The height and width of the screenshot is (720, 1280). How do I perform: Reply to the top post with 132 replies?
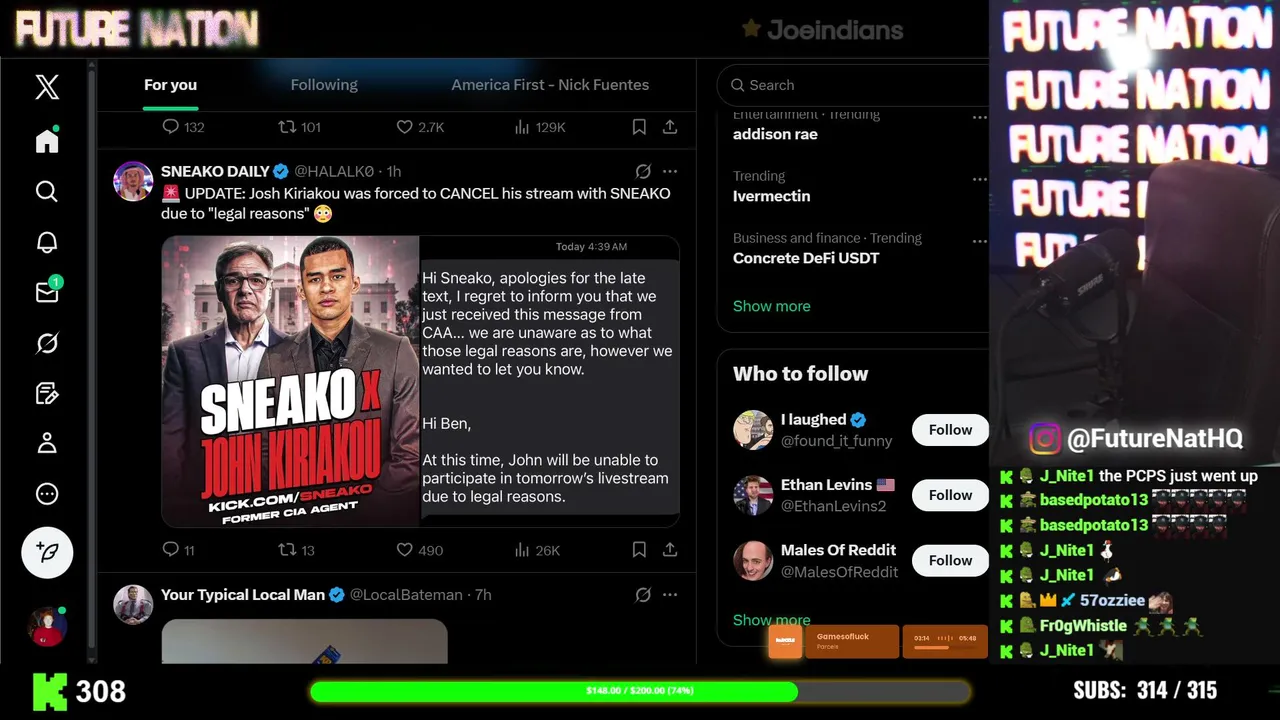[171, 127]
